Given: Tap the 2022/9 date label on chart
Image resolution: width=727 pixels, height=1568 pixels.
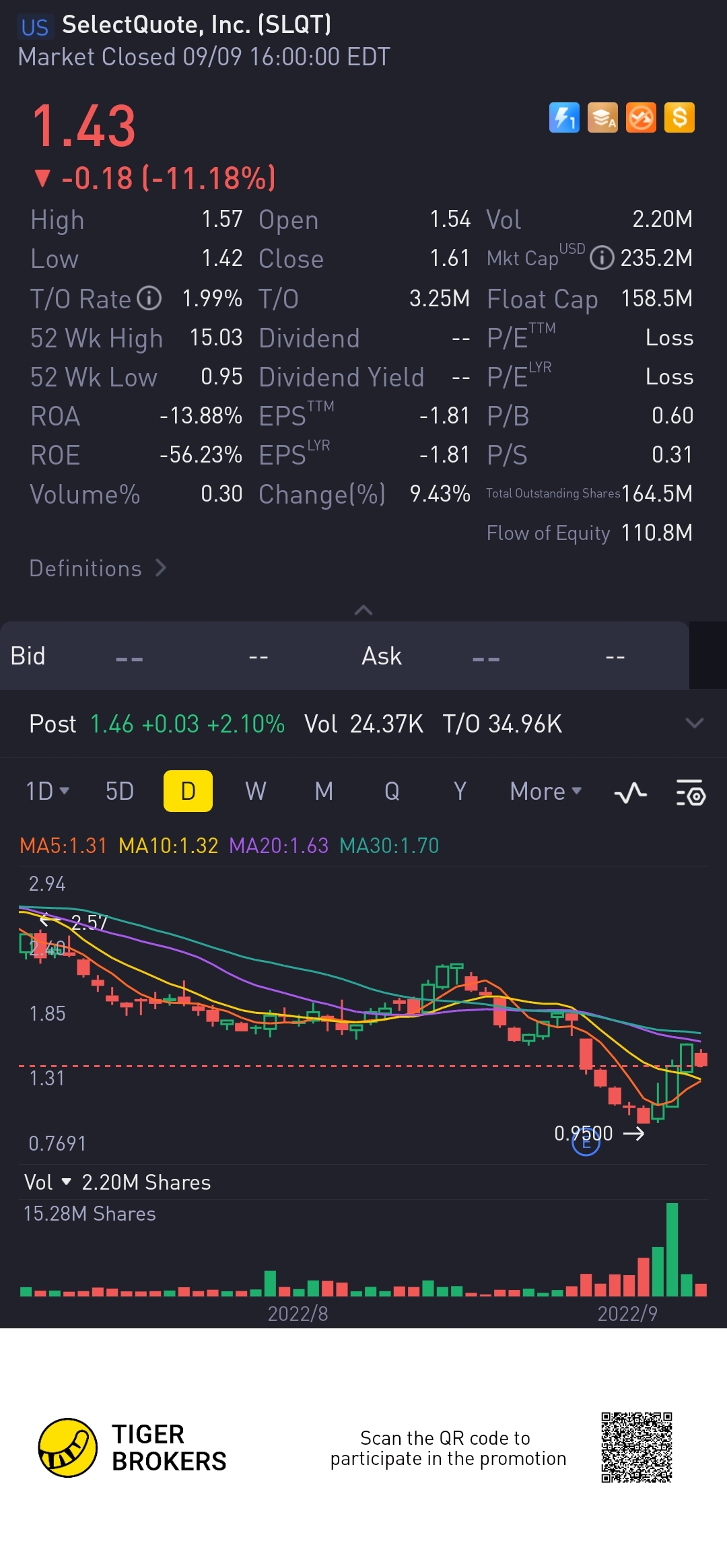Looking at the screenshot, I should pos(627,1314).
